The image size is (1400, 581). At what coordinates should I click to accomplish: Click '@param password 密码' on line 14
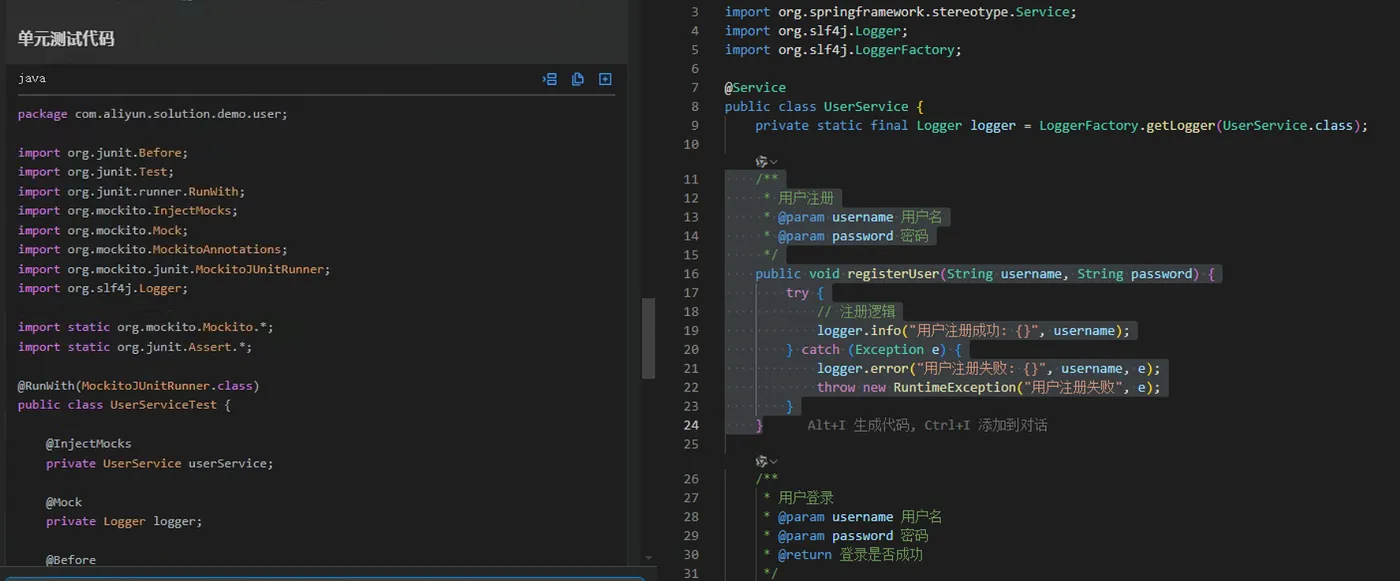845,236
